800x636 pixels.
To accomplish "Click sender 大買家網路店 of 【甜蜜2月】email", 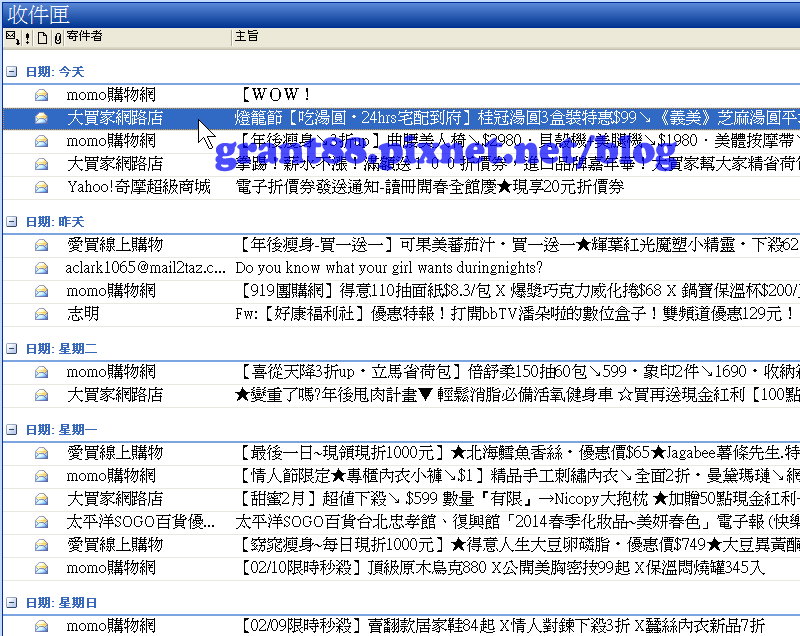I will [115, 499].
